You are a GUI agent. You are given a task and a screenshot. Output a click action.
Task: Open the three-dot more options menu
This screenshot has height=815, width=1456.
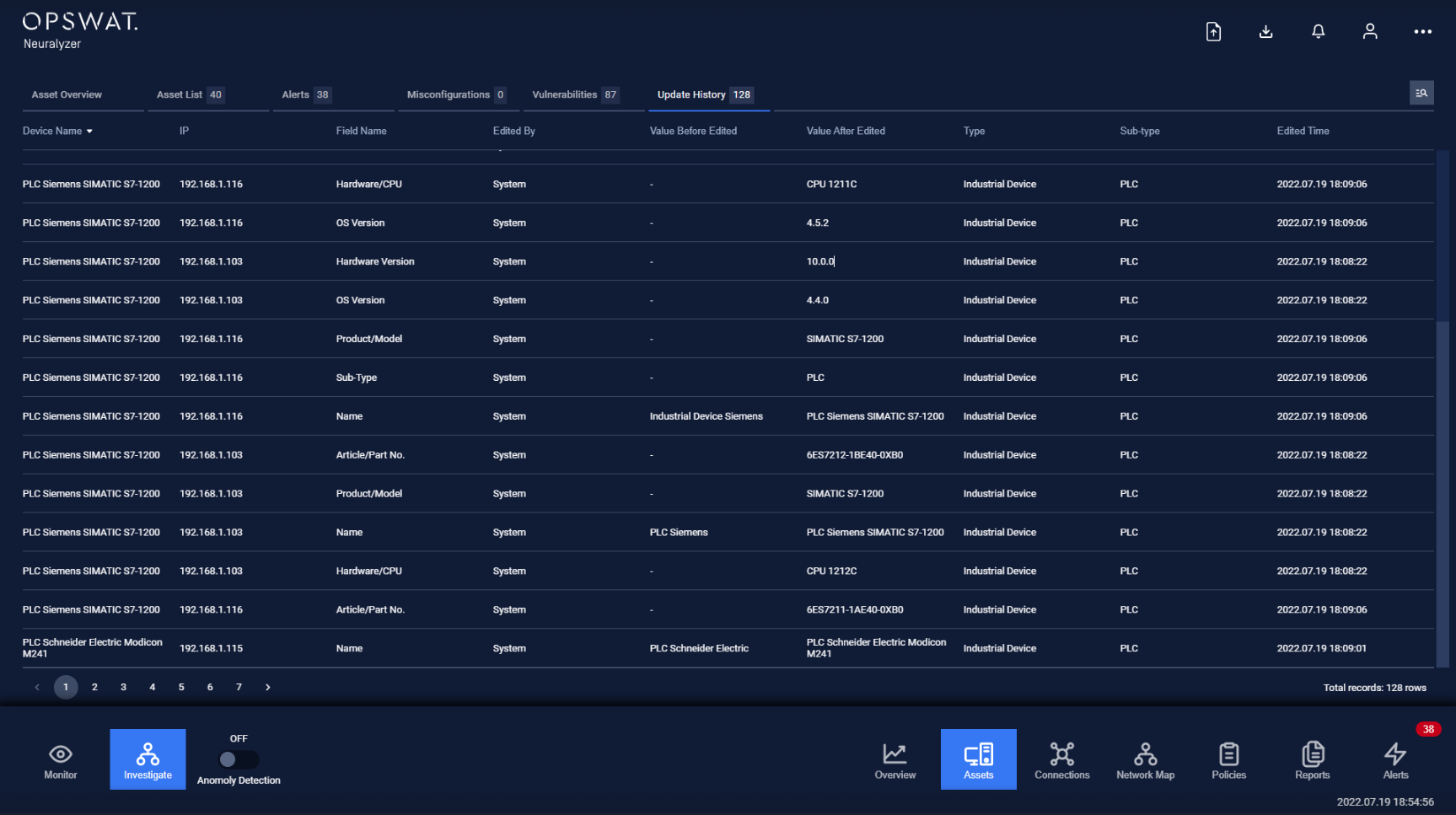1422,32
